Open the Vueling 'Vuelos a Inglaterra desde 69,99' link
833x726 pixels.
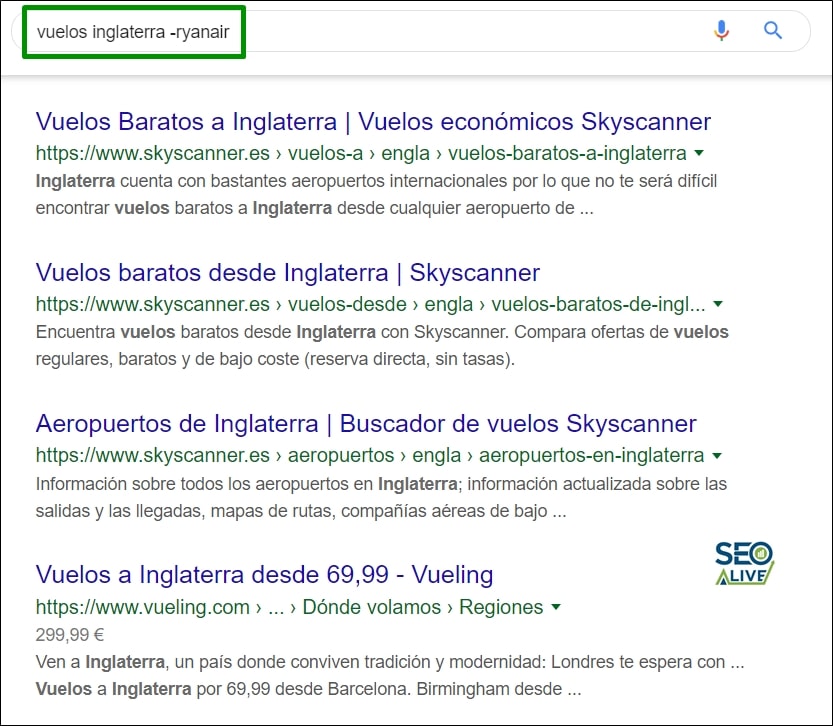(x=264, y=574)
